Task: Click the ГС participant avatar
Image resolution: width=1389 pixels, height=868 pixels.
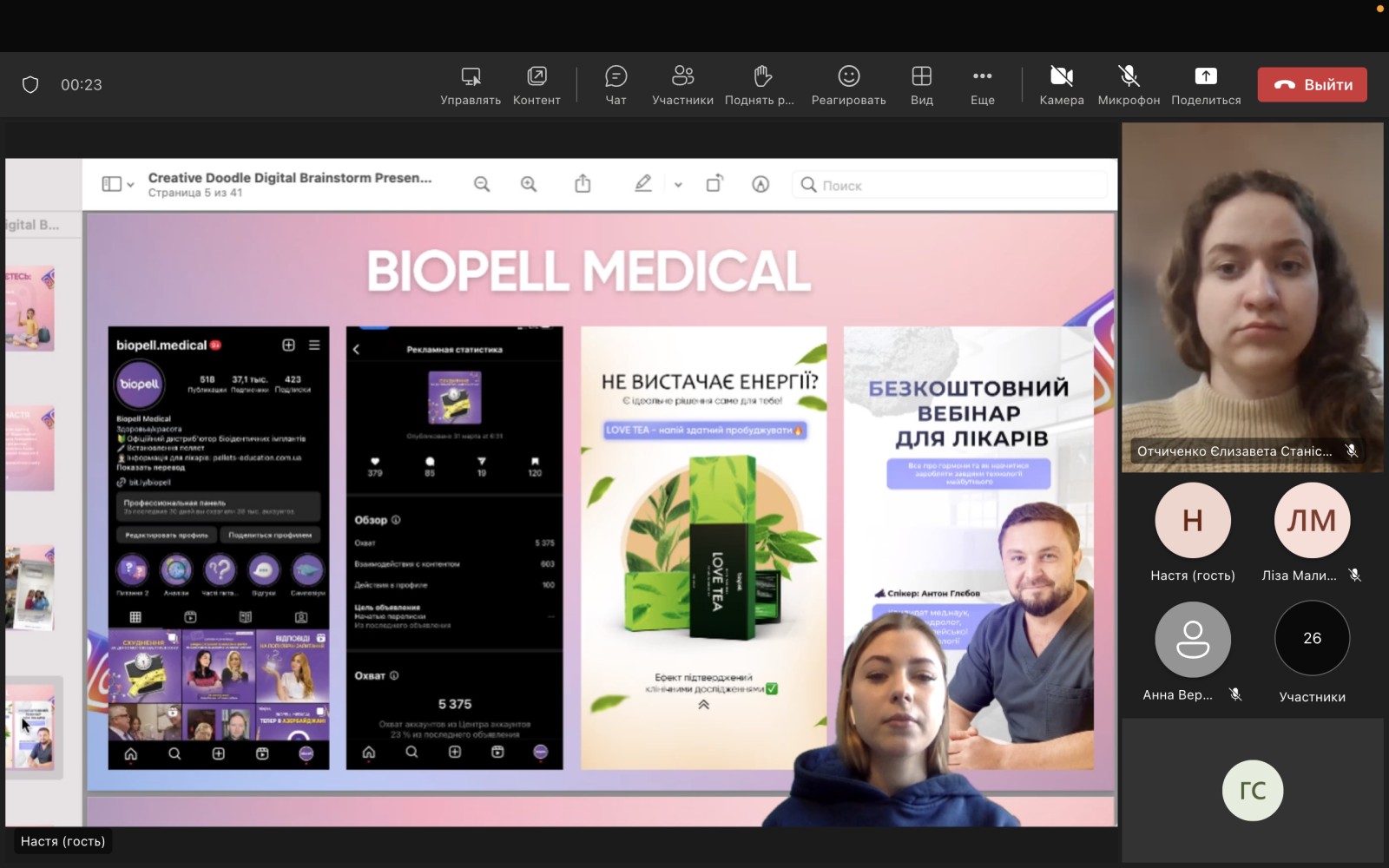Action: click(x=1253, y=791)
